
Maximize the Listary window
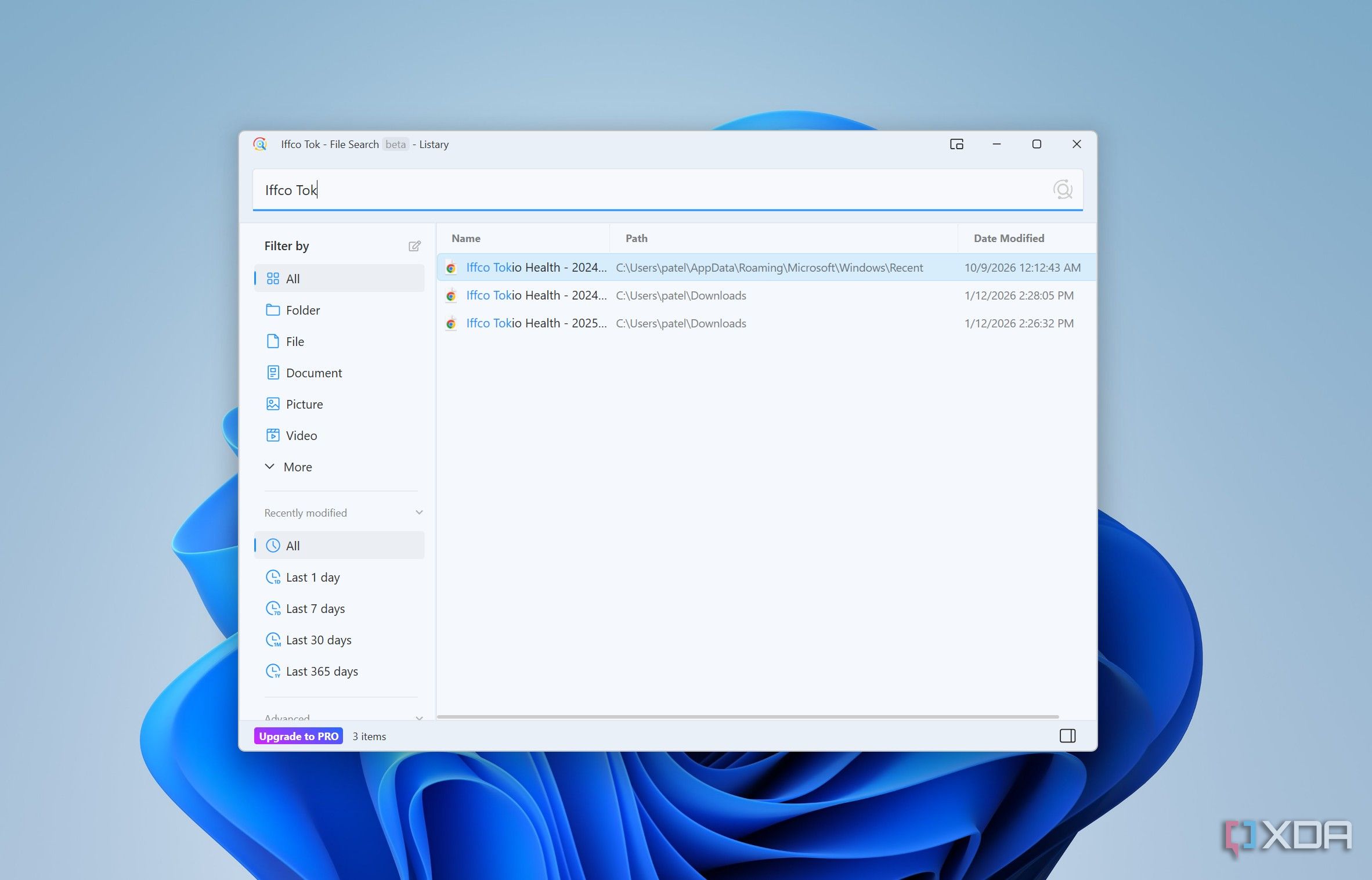1037,144
